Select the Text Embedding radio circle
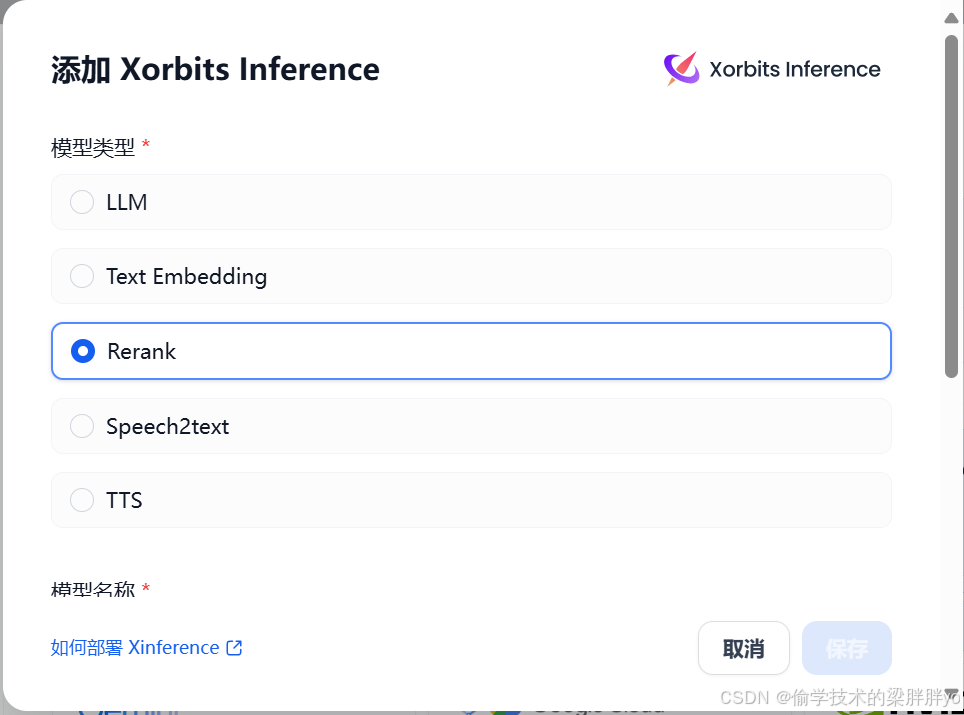This screenshot has height=715, width=964. [x=82, y=276]
